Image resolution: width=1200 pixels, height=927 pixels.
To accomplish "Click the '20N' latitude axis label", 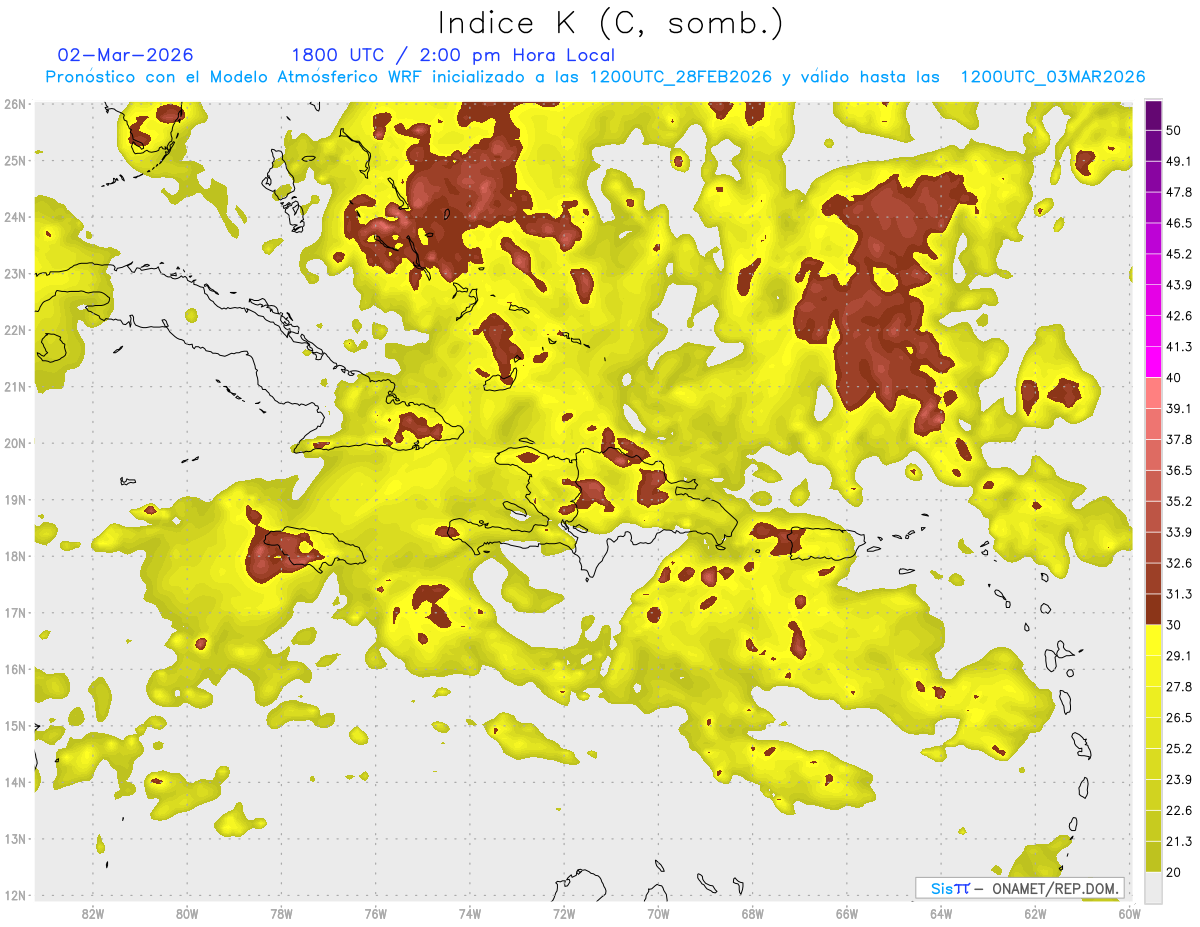I will coord(15,443).
